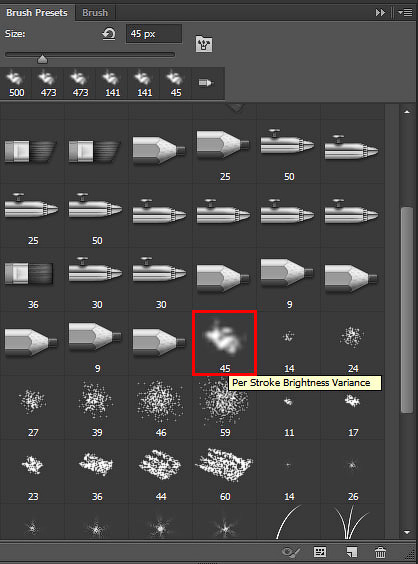418x564 pixels.
Task: Select the single grass blade brush
Action: click(289, 522)
